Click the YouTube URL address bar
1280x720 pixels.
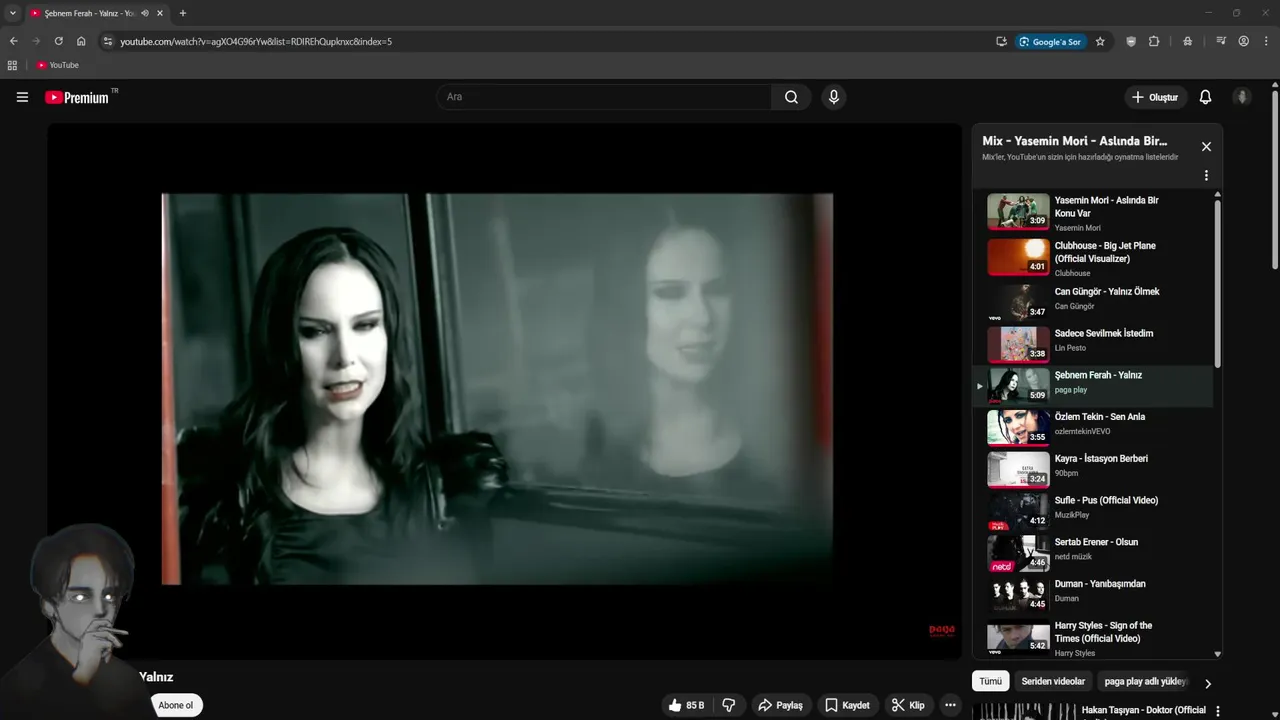pyautogui.click(x=550, y=41)
